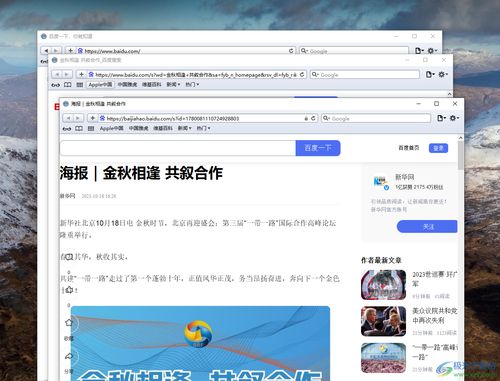Go back in the rear baidu.com window

click(46, 51)
